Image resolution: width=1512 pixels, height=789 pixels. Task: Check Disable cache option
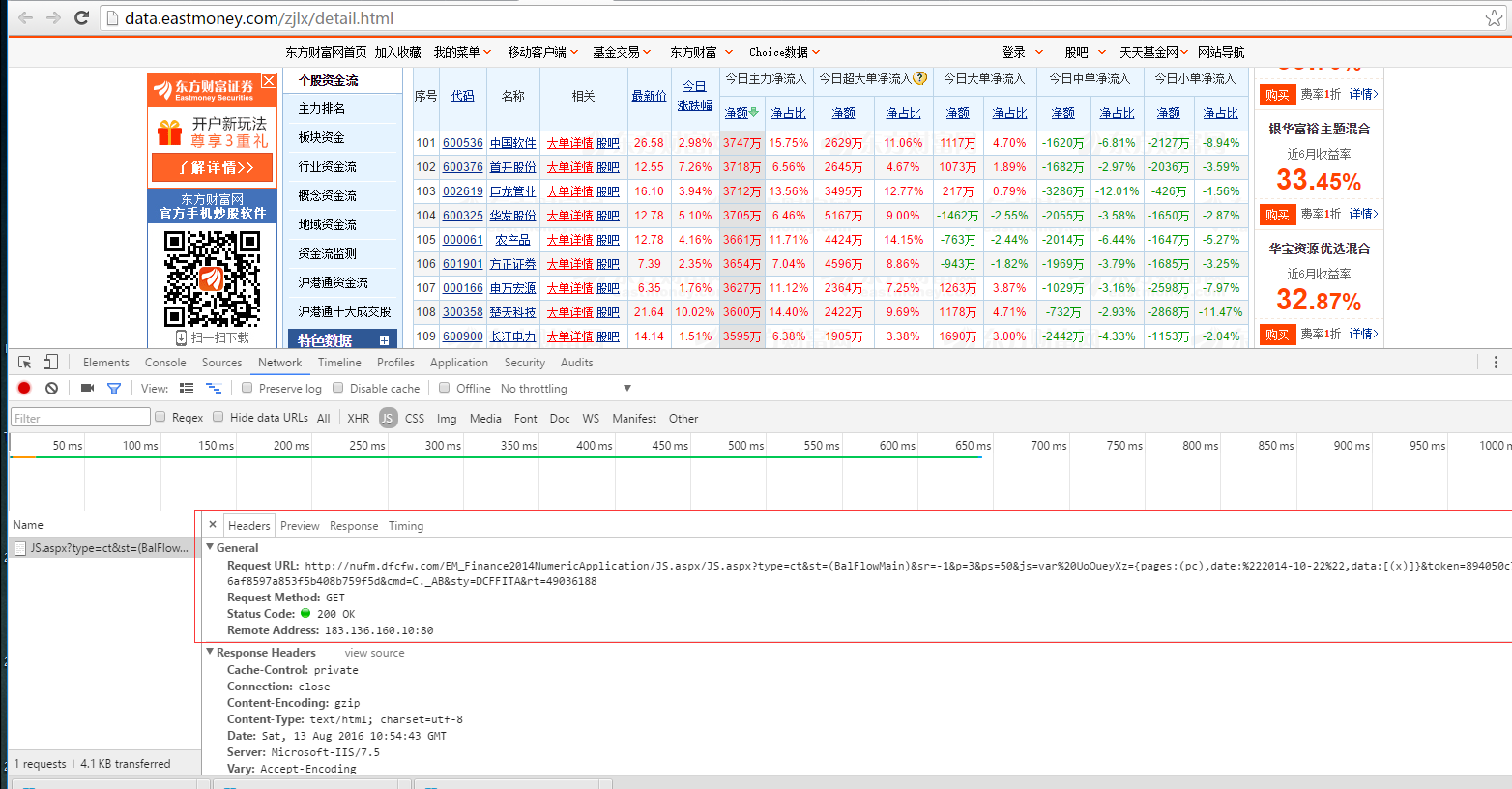click(x=338, y=388)
